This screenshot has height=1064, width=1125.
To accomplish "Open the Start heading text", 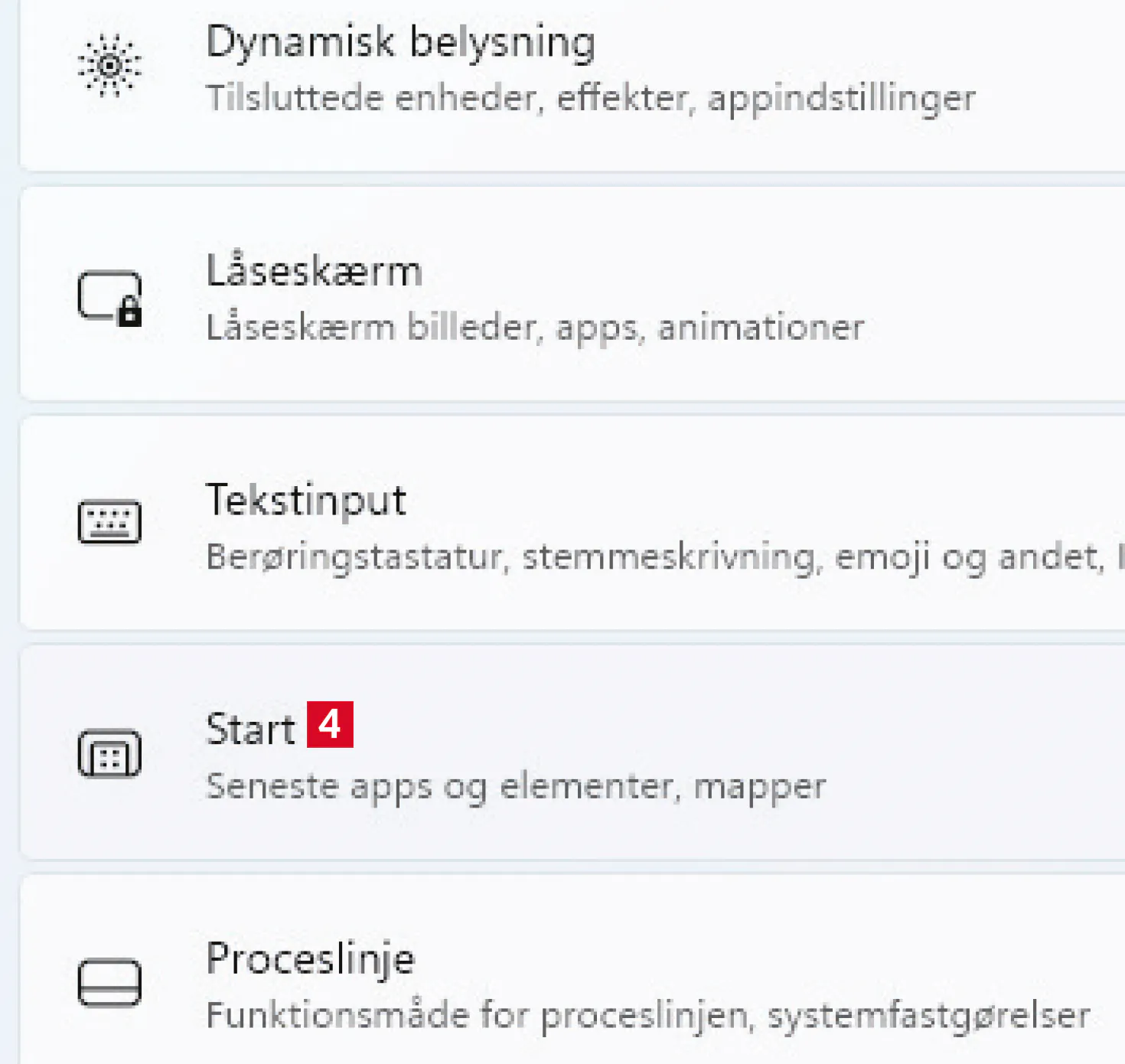I will click(250, 729).
